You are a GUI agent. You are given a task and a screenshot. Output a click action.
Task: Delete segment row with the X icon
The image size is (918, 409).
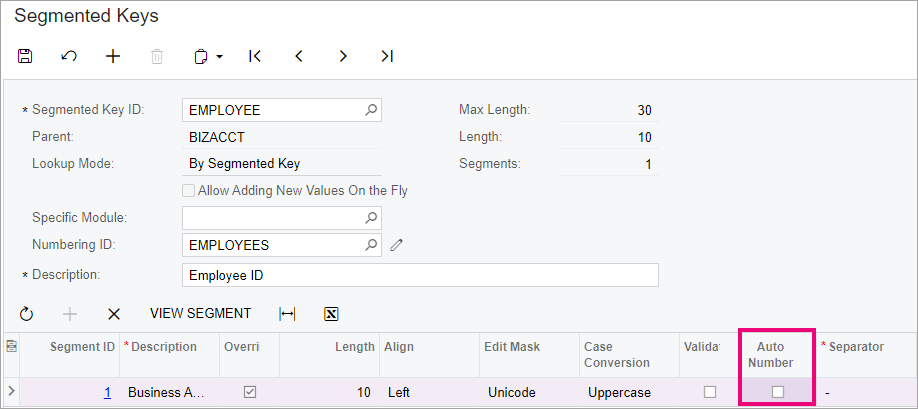114,314
